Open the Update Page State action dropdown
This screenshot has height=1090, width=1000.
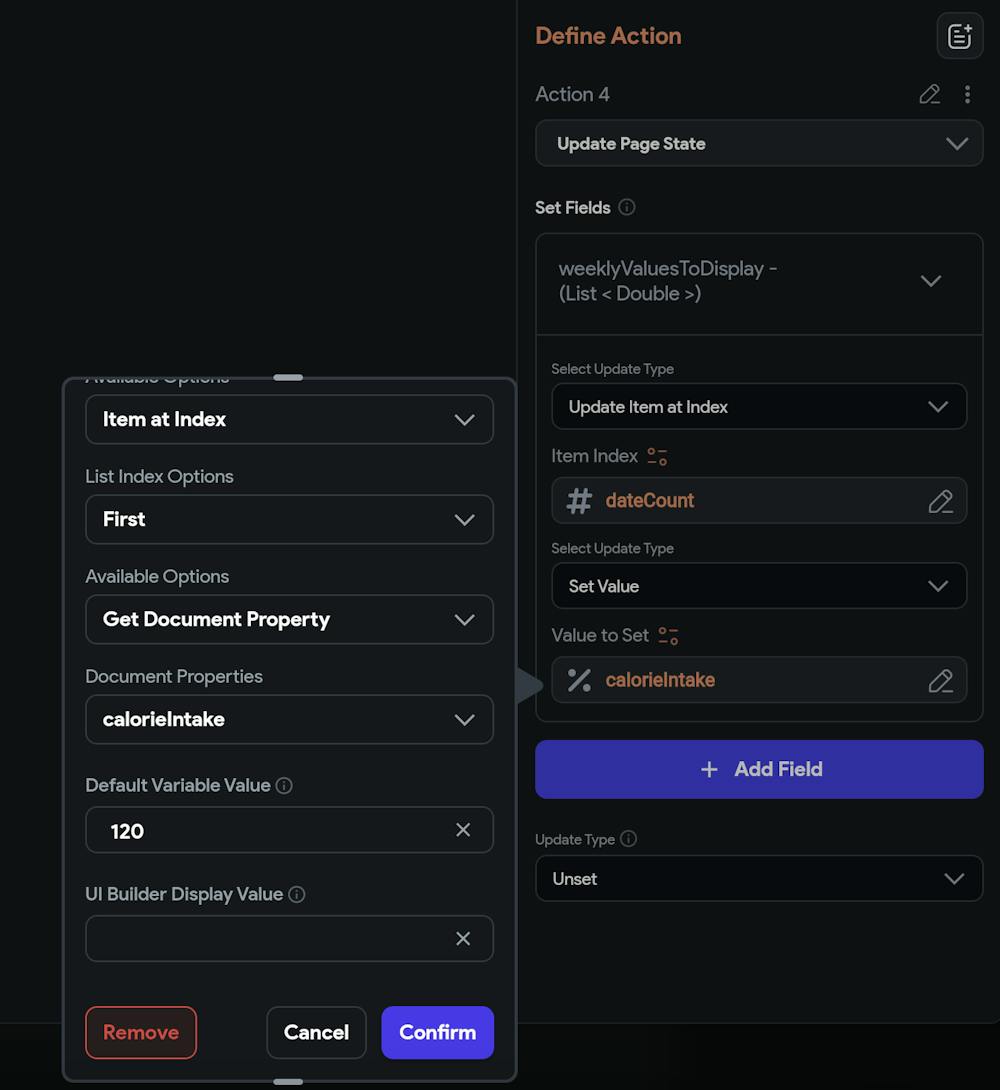tap(759, 143)
